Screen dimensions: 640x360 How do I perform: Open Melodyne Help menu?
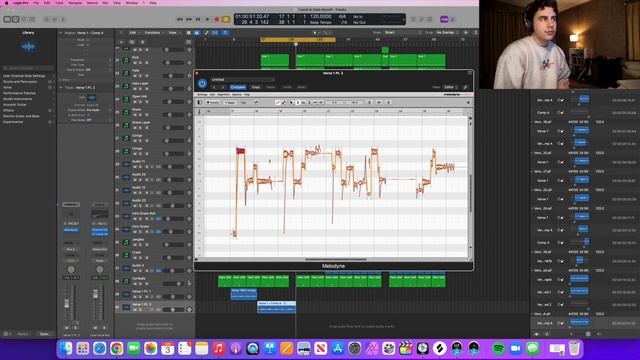tap(247, 94)
